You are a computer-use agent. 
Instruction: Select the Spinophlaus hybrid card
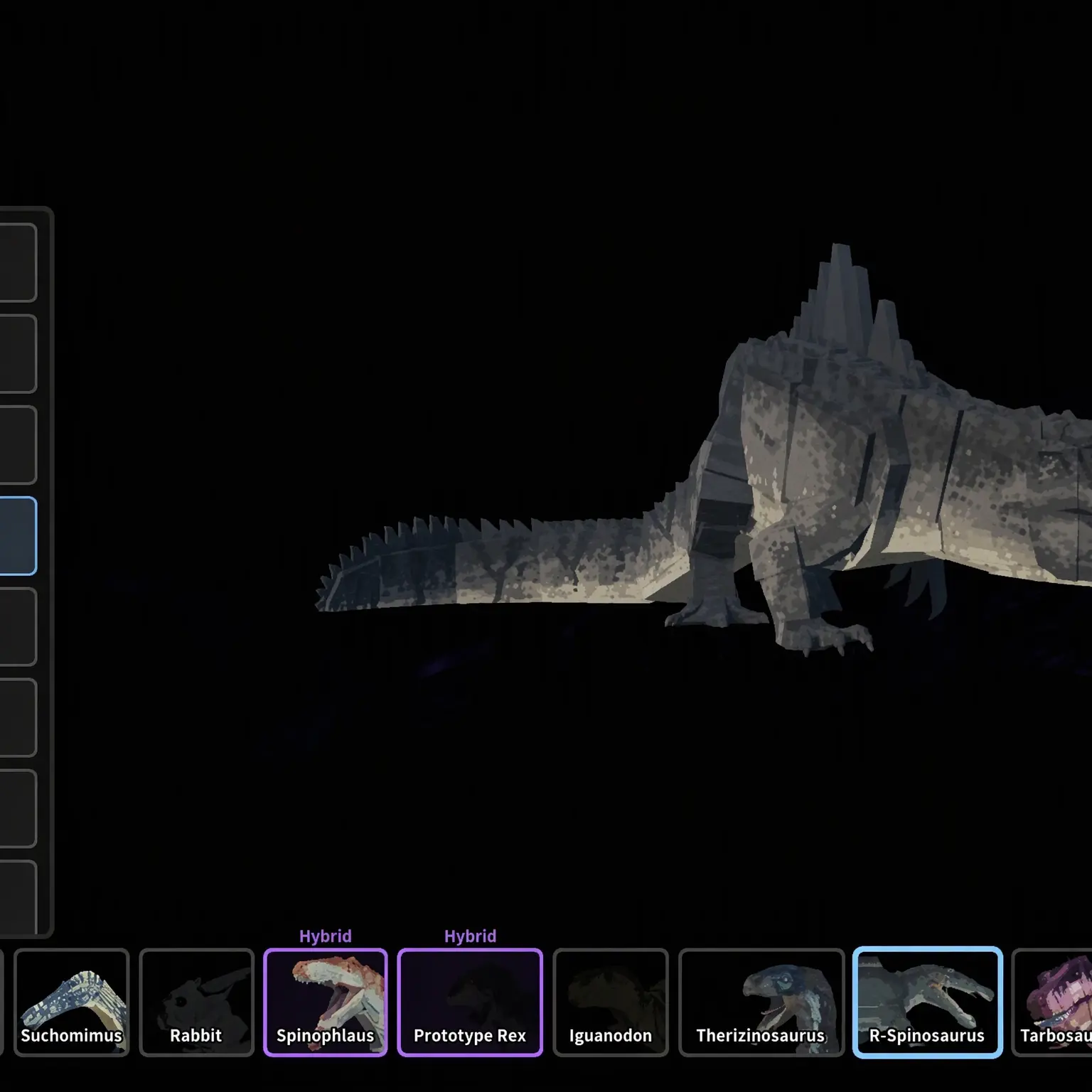[326, 1002]
